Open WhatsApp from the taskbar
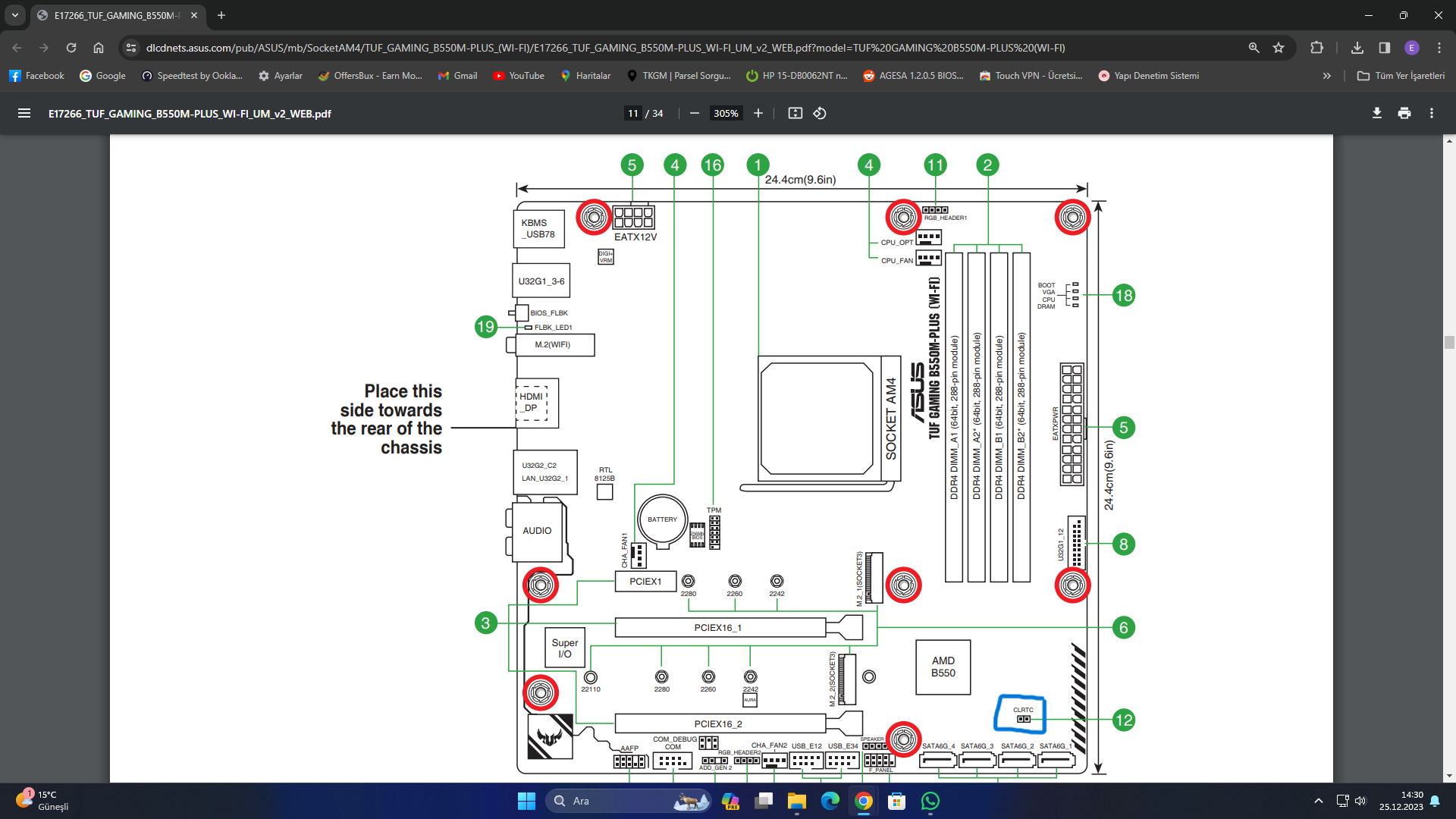 (930, 801)
